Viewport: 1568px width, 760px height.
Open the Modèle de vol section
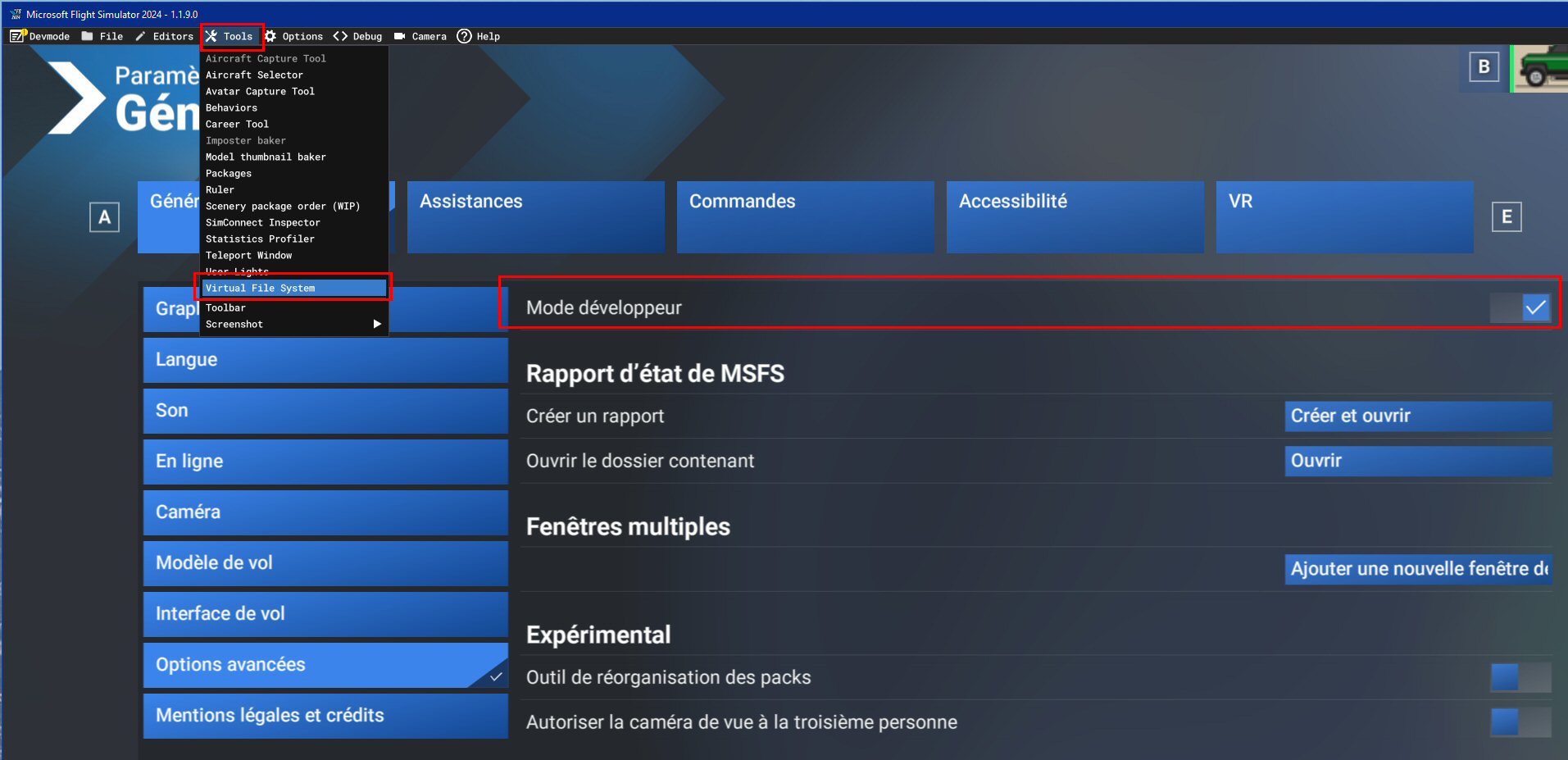pyautogui.click(x=325, y=563)
